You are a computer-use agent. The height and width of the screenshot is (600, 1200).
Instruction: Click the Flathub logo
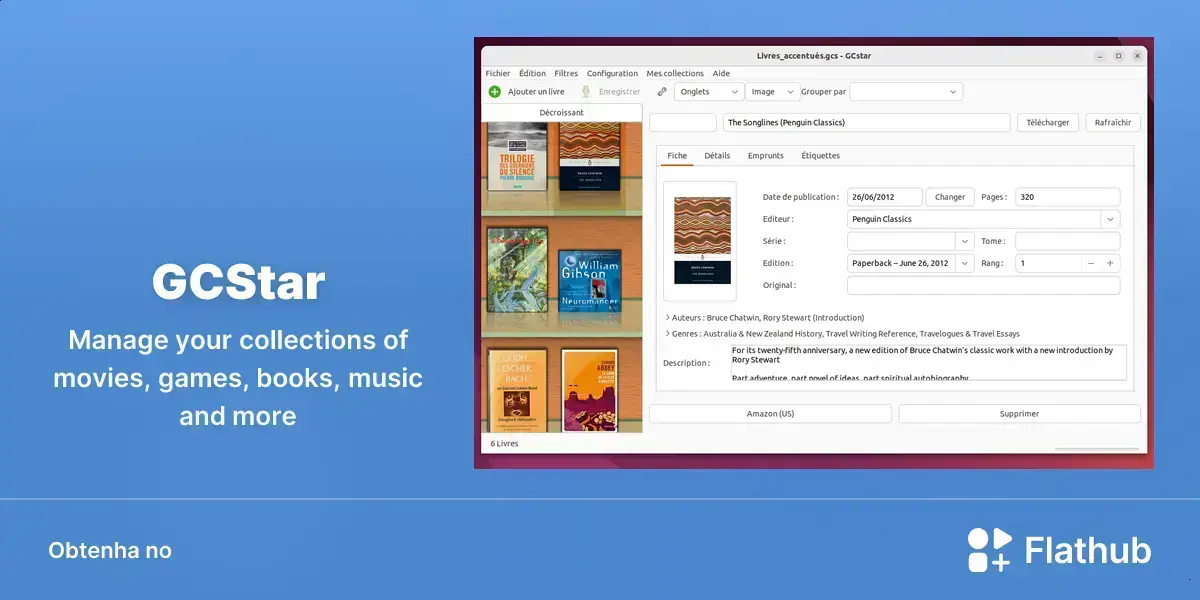[1059, 550]
